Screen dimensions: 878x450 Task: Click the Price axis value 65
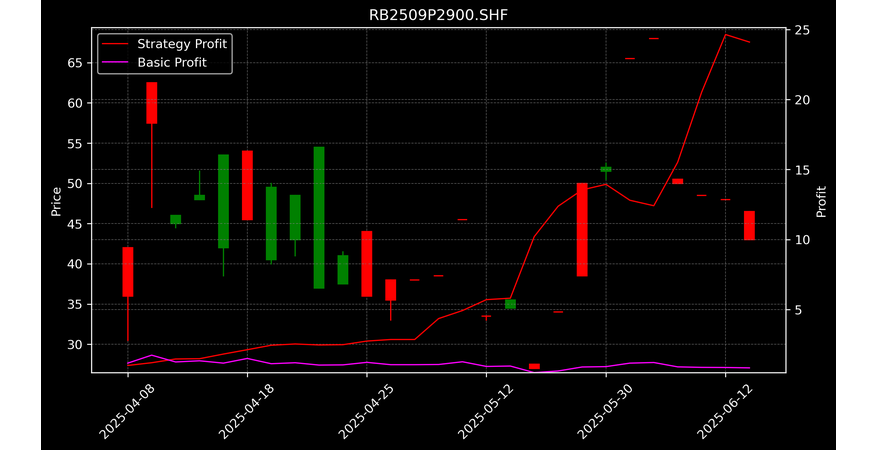pos(75,63)
